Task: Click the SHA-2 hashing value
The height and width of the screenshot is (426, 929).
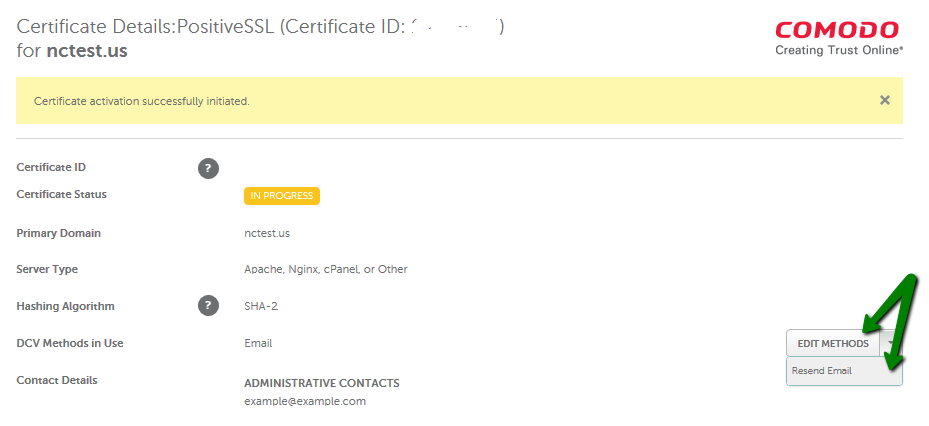Action: [x=261, y=306]
